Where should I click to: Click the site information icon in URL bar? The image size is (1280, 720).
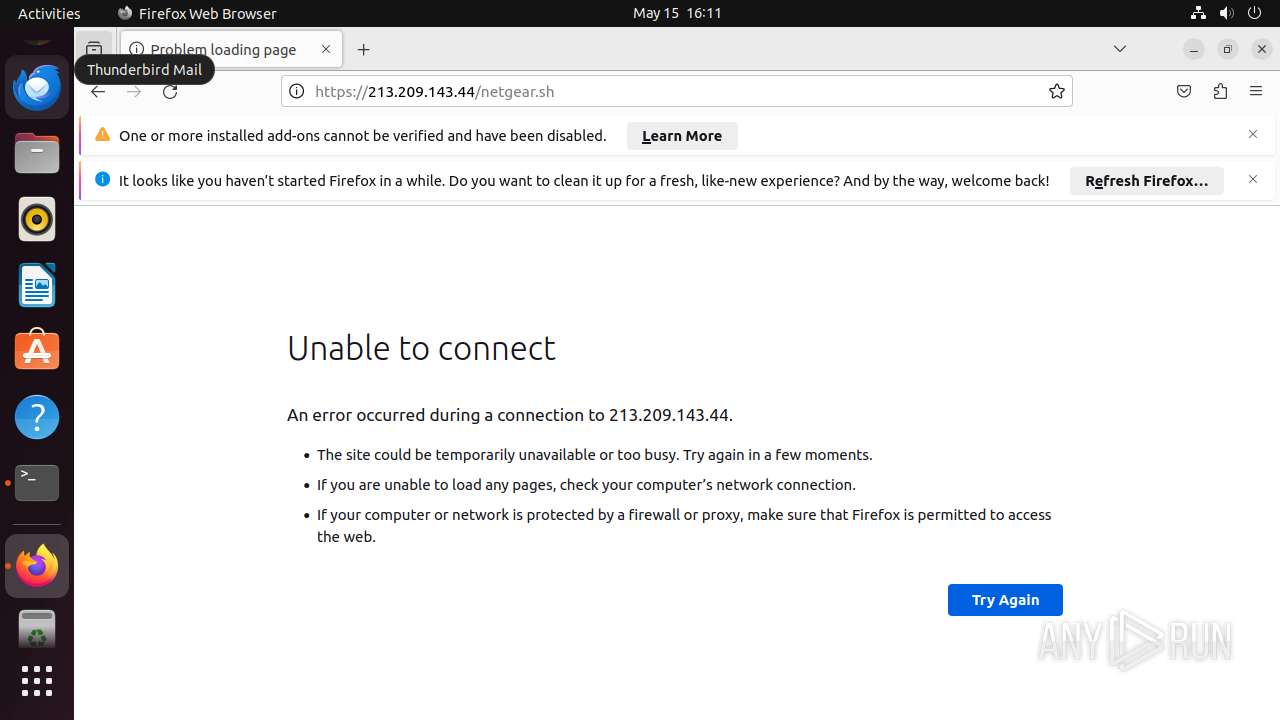coord(296,91)
